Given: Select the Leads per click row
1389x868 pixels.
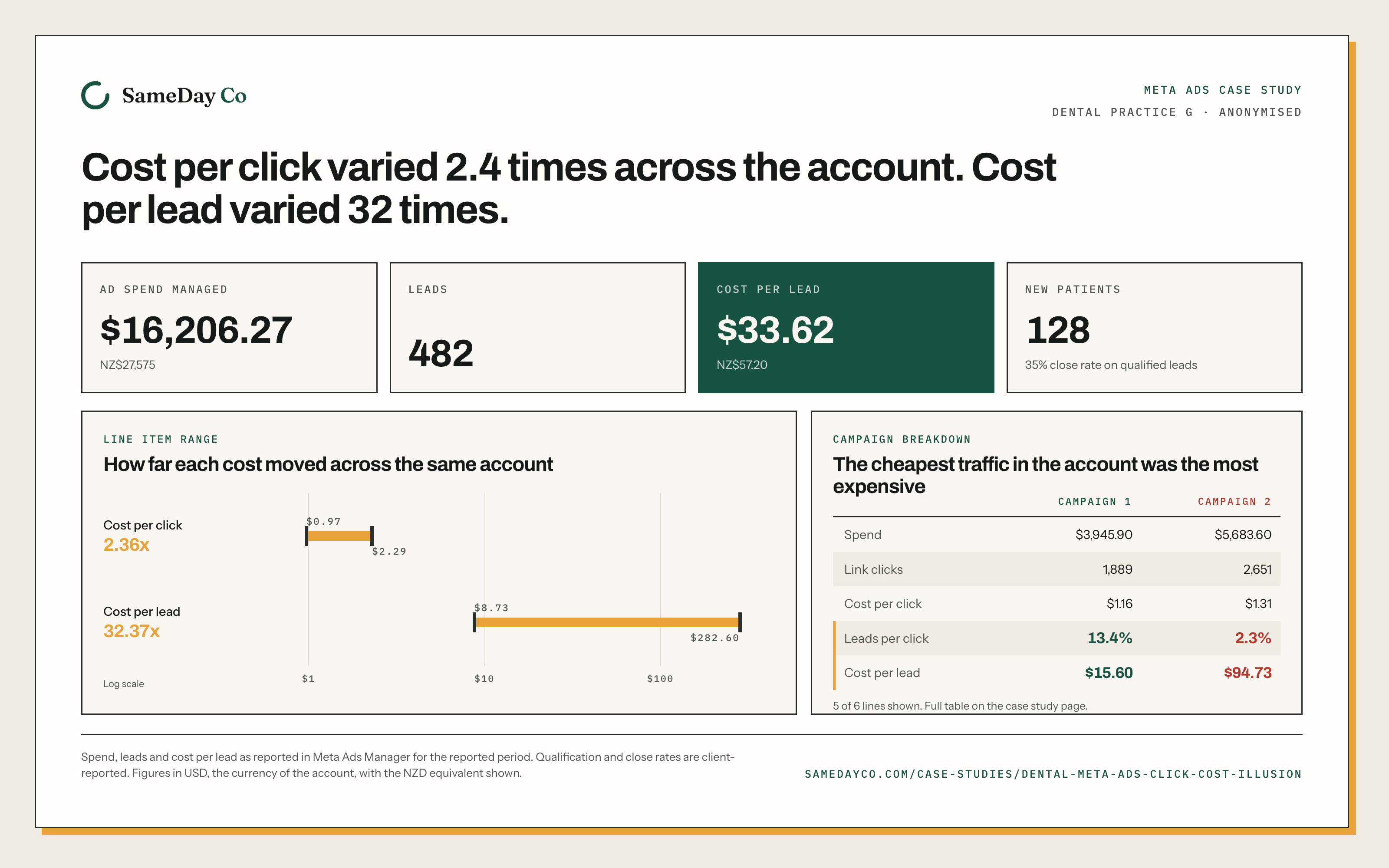Looking at the screenshot, I should [1056, 638].
